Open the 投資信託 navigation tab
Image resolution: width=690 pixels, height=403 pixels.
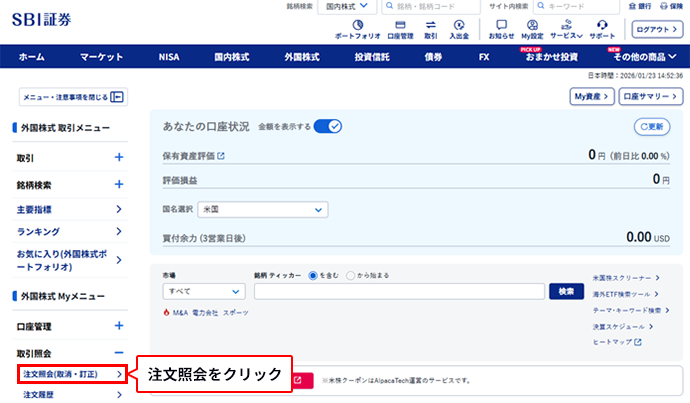point(374,57)
